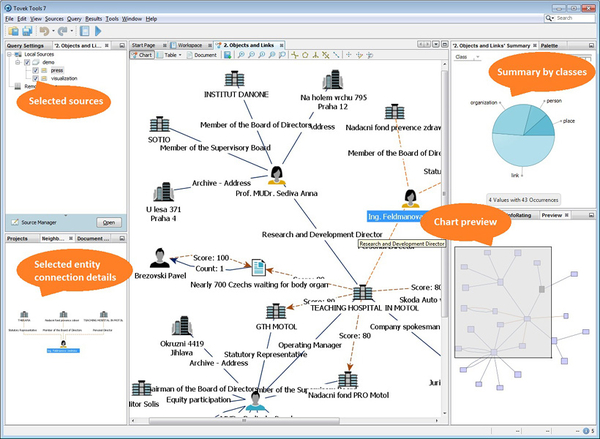Screen dimensions: 600x439
Task: Click the chart's vertical scrollbar thumb
Action: [445, 194]
